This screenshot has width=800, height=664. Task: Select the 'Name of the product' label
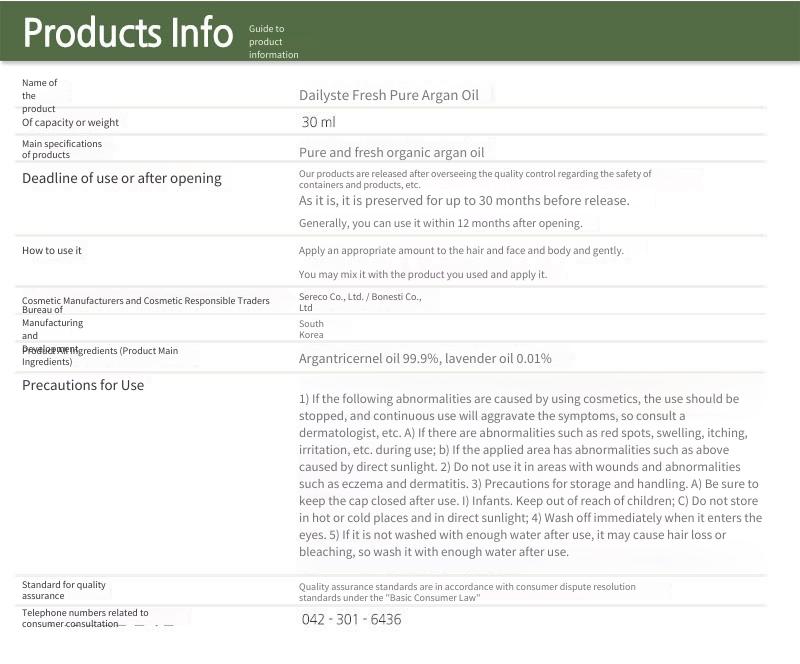coord(39,95)
